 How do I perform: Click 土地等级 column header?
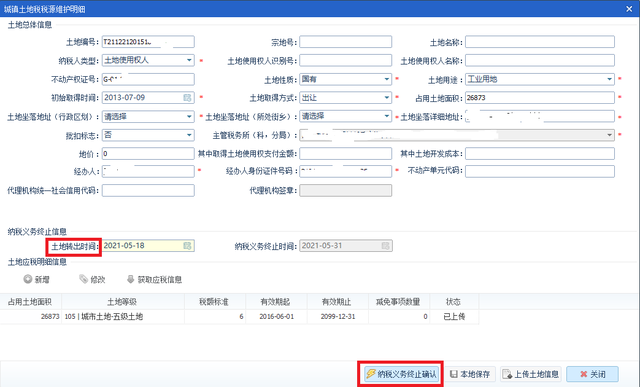pos(122,302)
